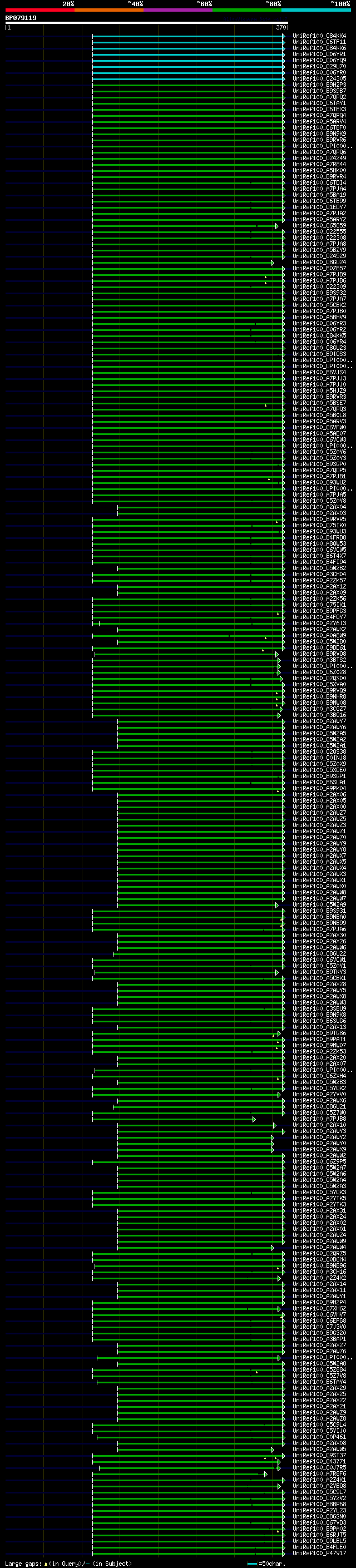Select the hit label UniRef100_Q84KK6
Screen dimensions: 356x1568
(319, 48)
